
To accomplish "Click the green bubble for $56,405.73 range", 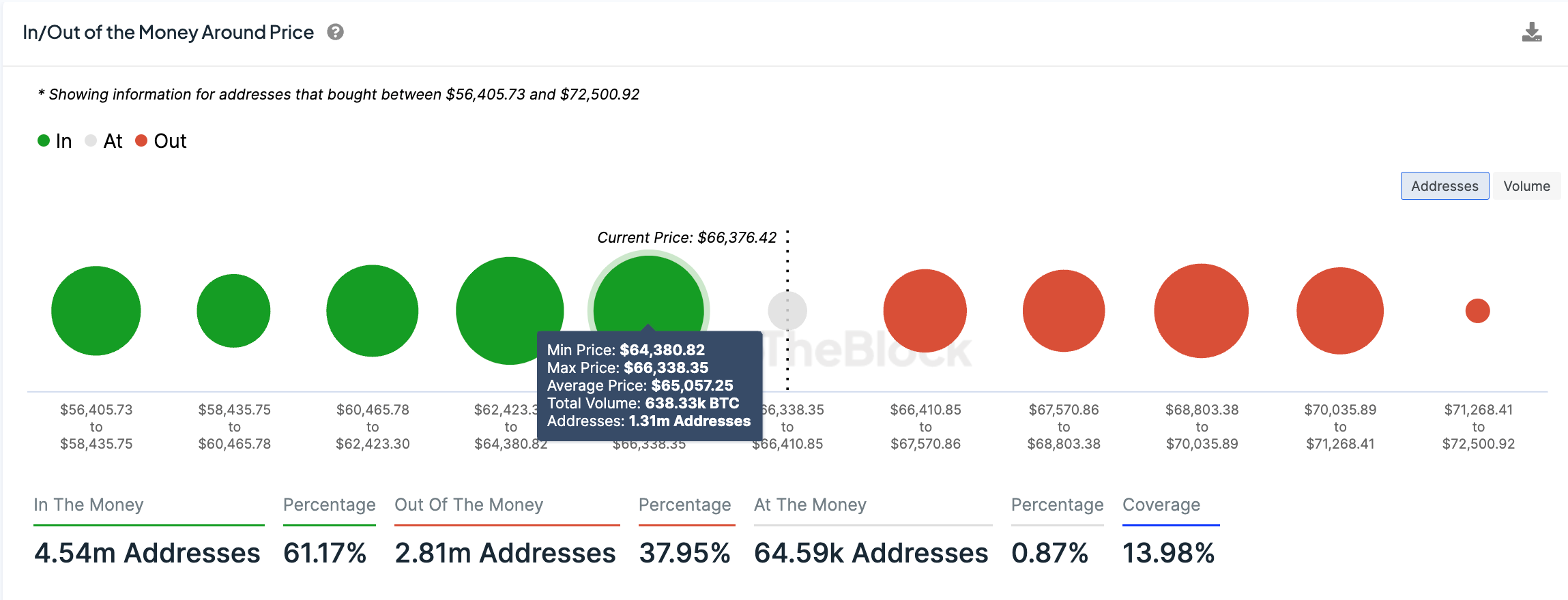I will (96, 311).
